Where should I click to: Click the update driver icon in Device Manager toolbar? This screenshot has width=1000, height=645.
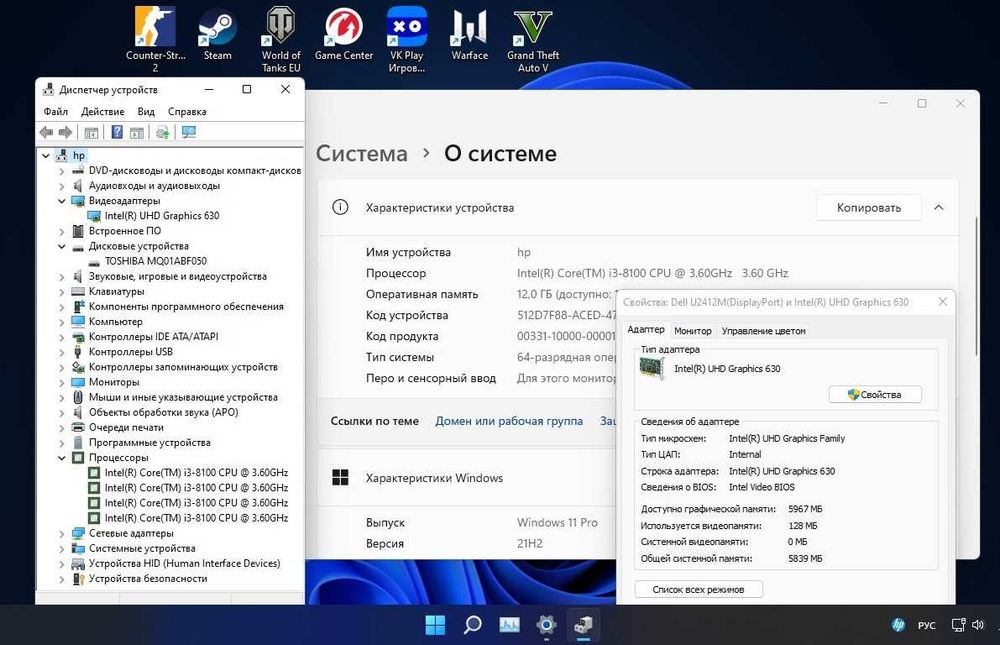[163, 132]
